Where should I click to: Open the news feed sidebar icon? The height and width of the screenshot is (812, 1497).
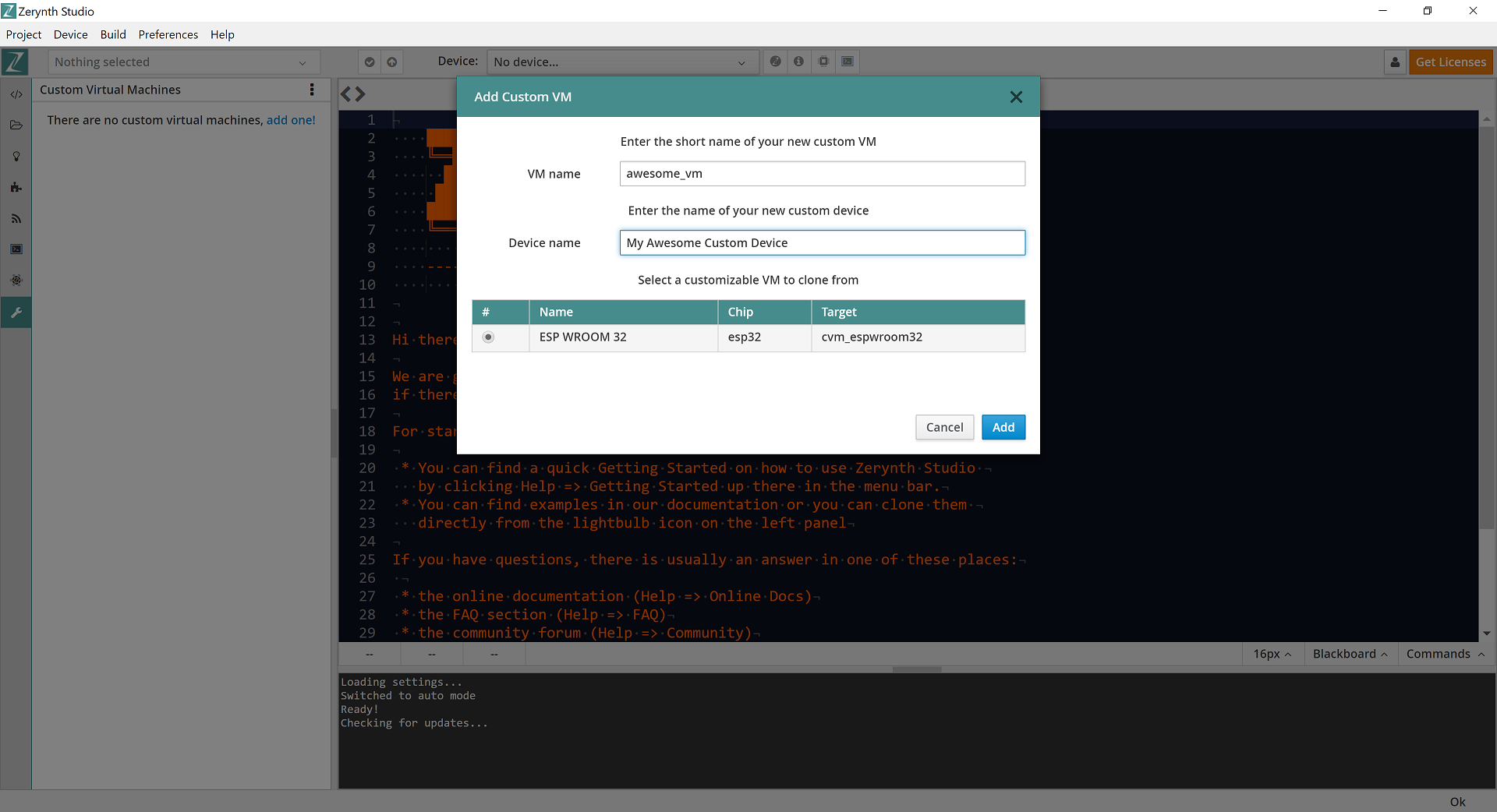point(16,218)
